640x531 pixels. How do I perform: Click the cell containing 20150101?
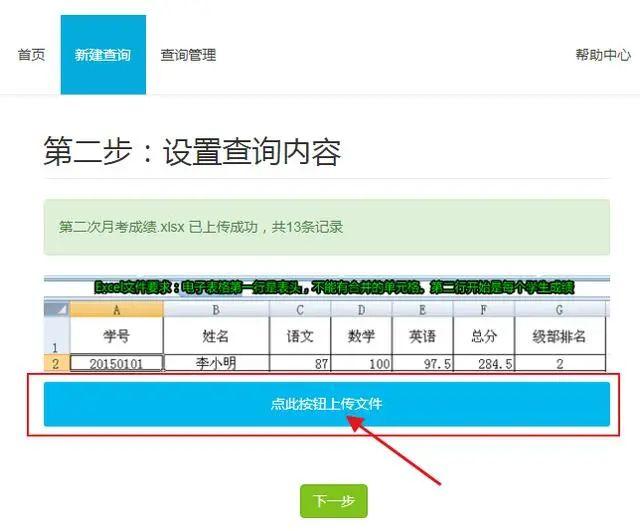(x=117, y=363)
